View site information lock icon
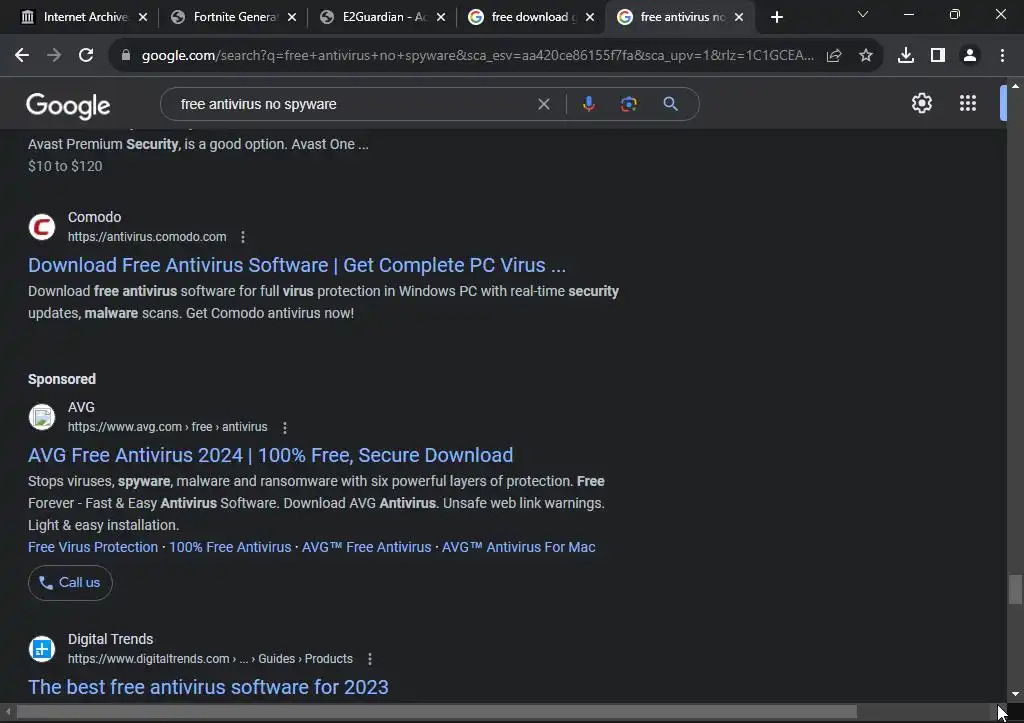This screenshot has width=1024, height=723. pyautogui.click(x=125, y=56)
